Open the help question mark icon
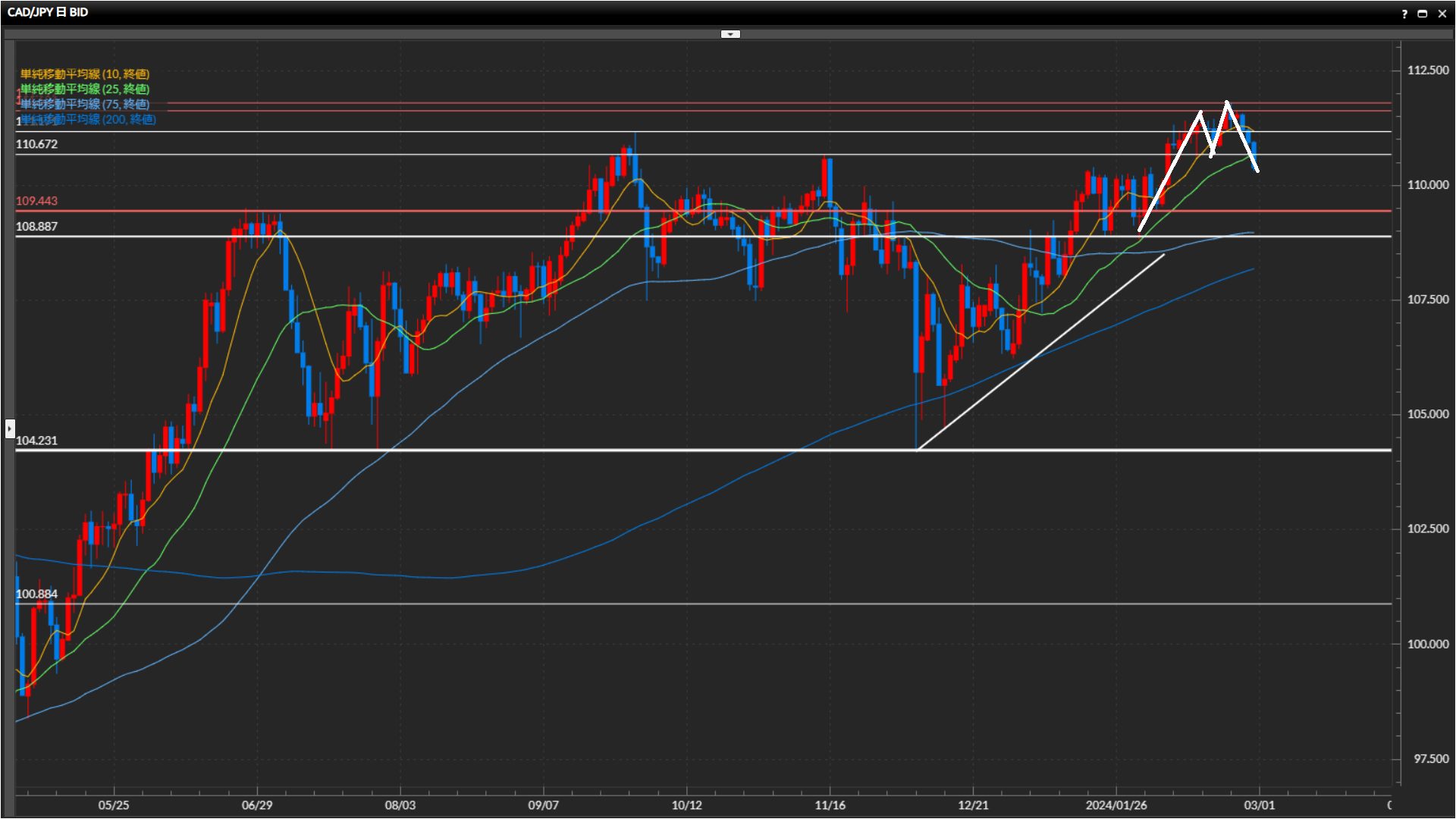Viewport: 1456px width, 819px height. click(1404, 14)
